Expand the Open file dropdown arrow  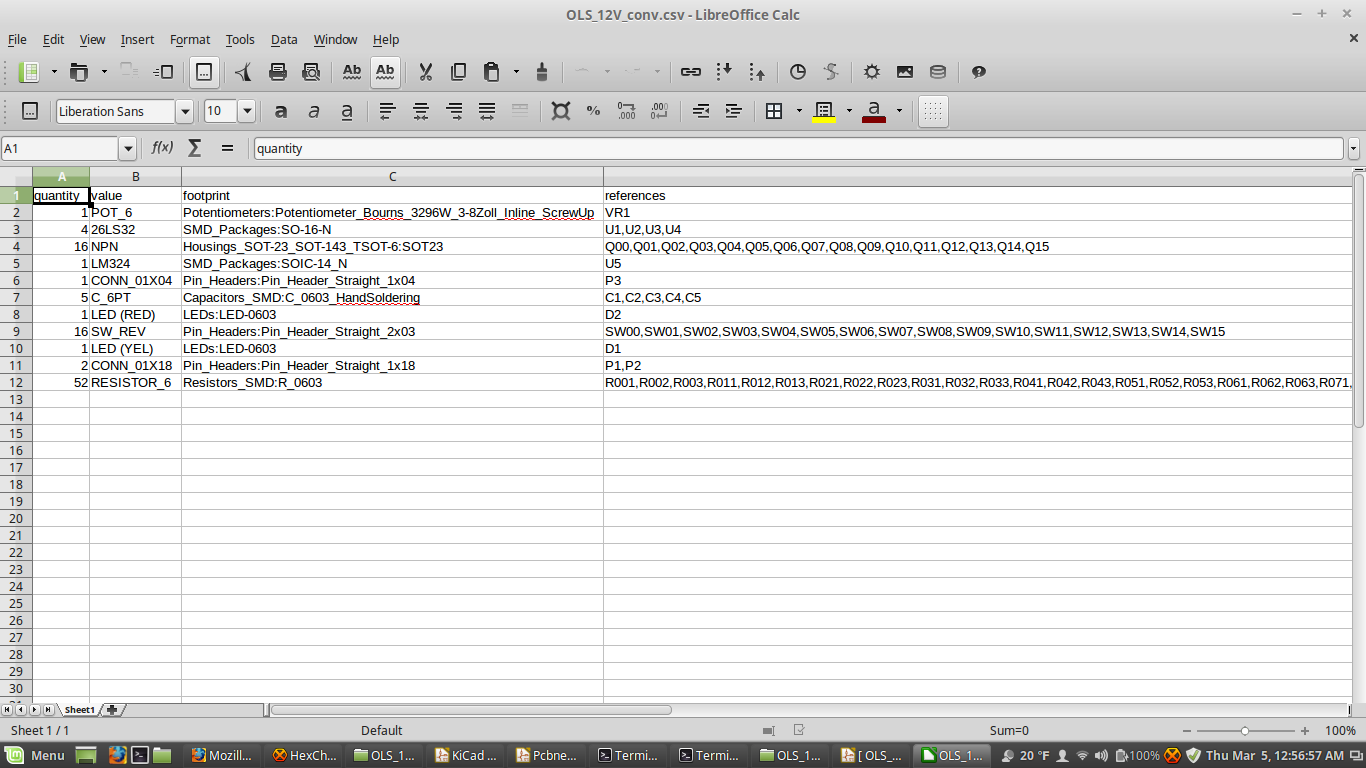pos(104,72)
